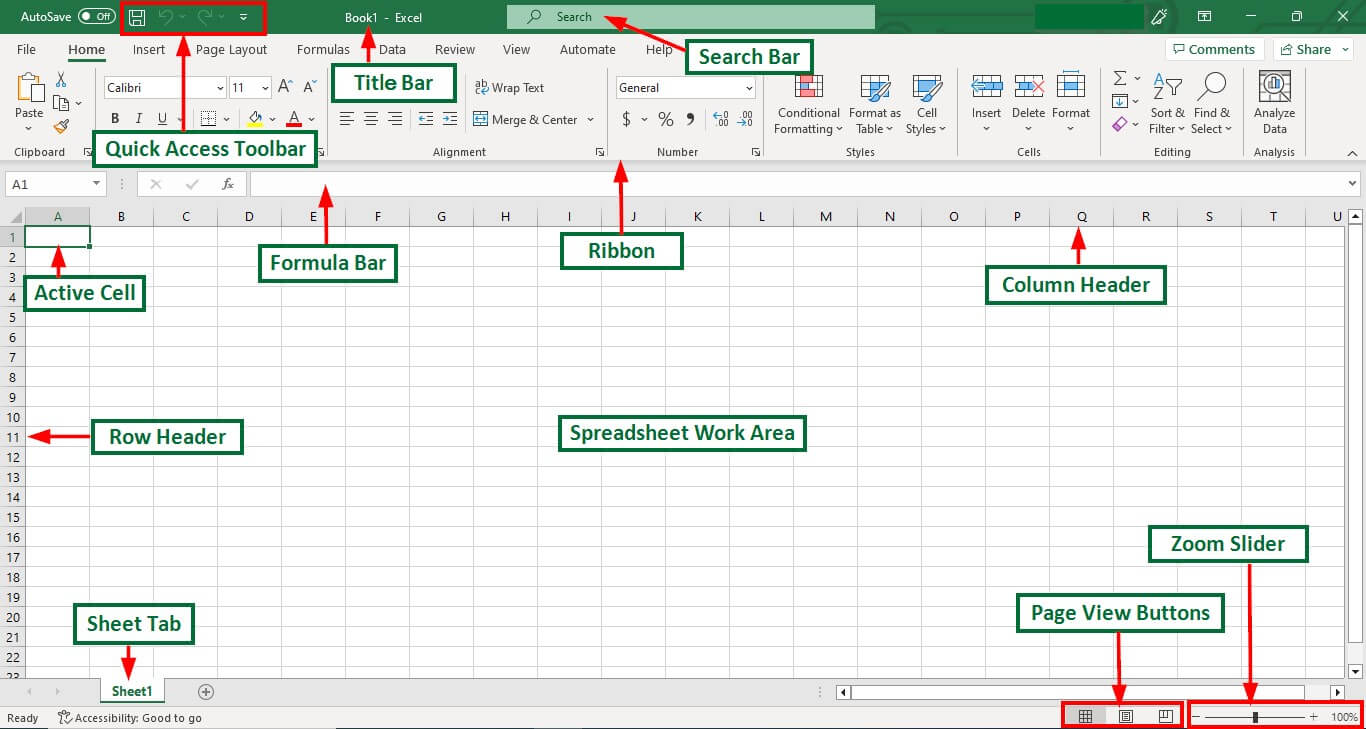Open the Insert ribbon tab

click(148, 48)
